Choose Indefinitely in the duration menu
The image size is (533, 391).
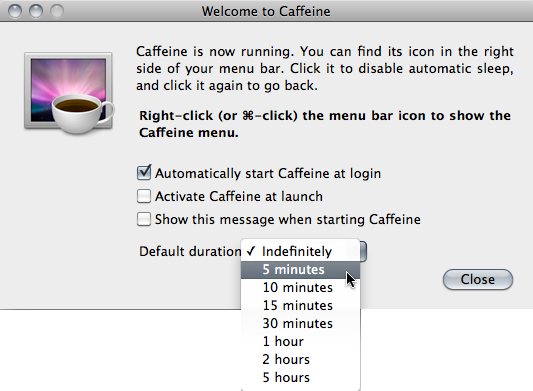tap(300, 251)
